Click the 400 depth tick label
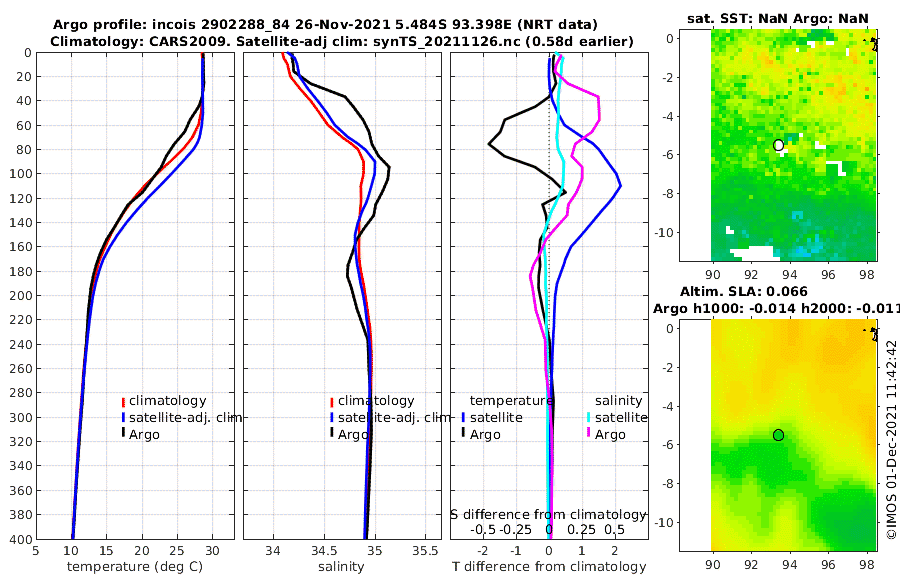This screenshot has width=900, height=580. [x=20, y=539]
